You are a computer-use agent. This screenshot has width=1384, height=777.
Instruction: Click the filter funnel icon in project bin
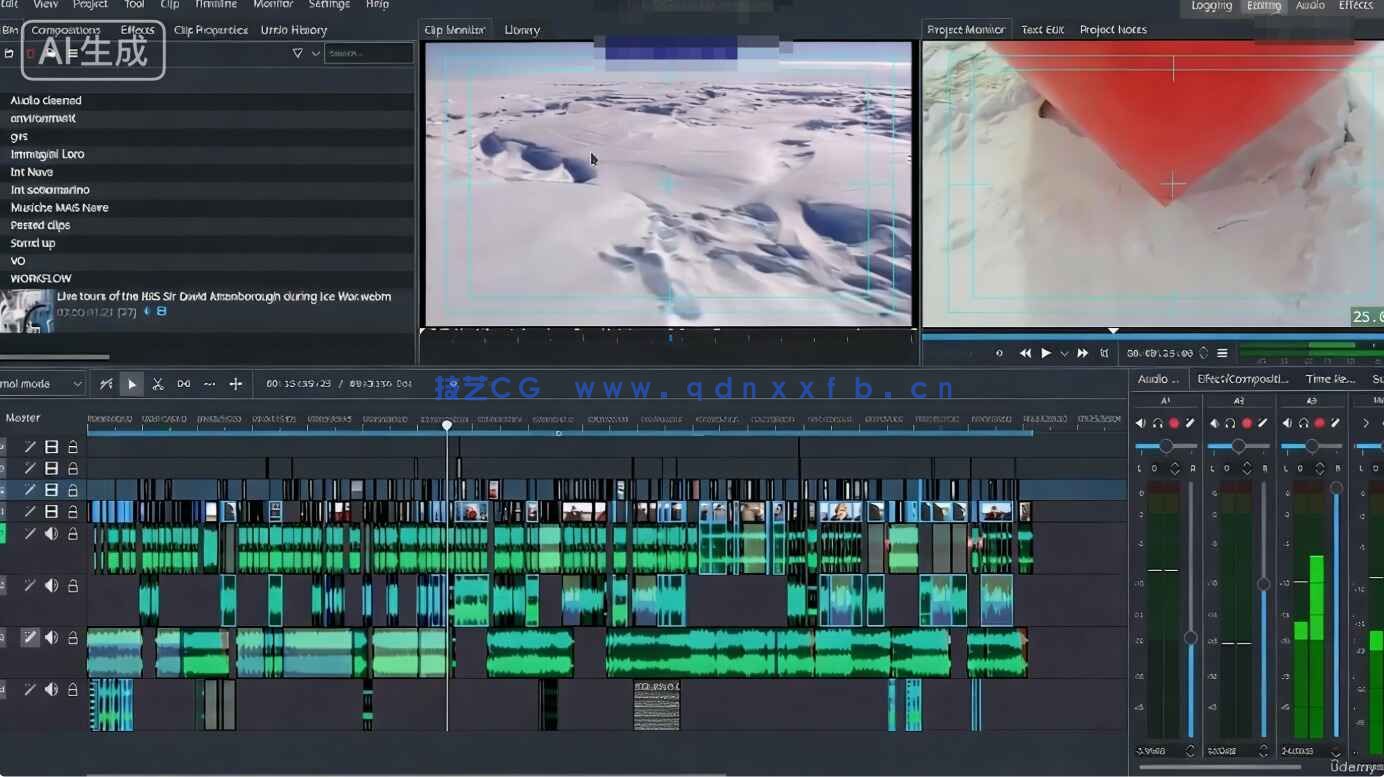tap(297, 53)
